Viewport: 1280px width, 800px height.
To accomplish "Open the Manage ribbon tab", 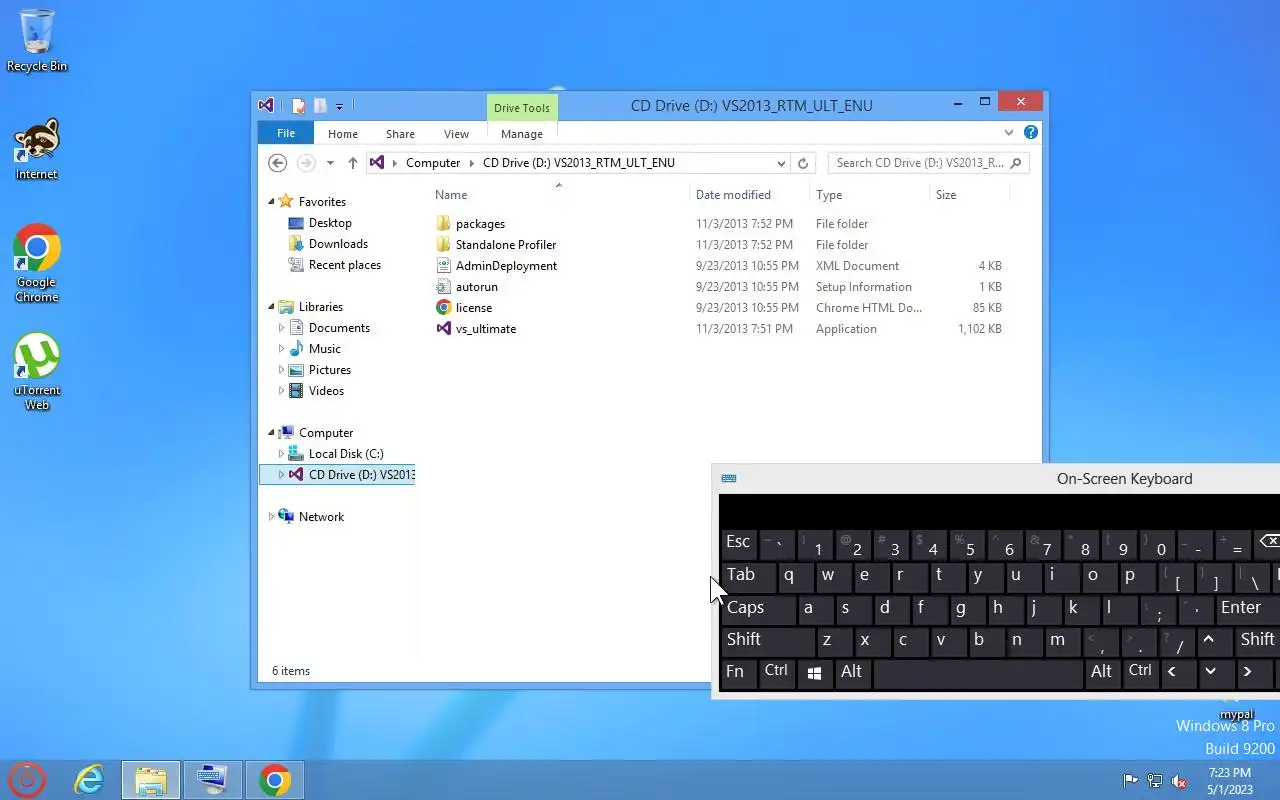I will [x=522, y=134].
